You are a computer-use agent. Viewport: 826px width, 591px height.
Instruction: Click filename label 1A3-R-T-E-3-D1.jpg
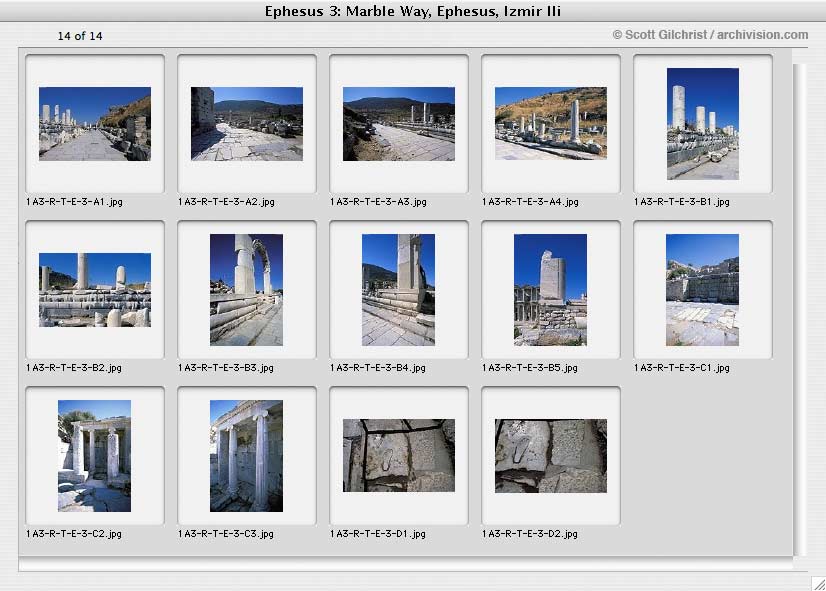pyautogui.click(x=378, y=534)
